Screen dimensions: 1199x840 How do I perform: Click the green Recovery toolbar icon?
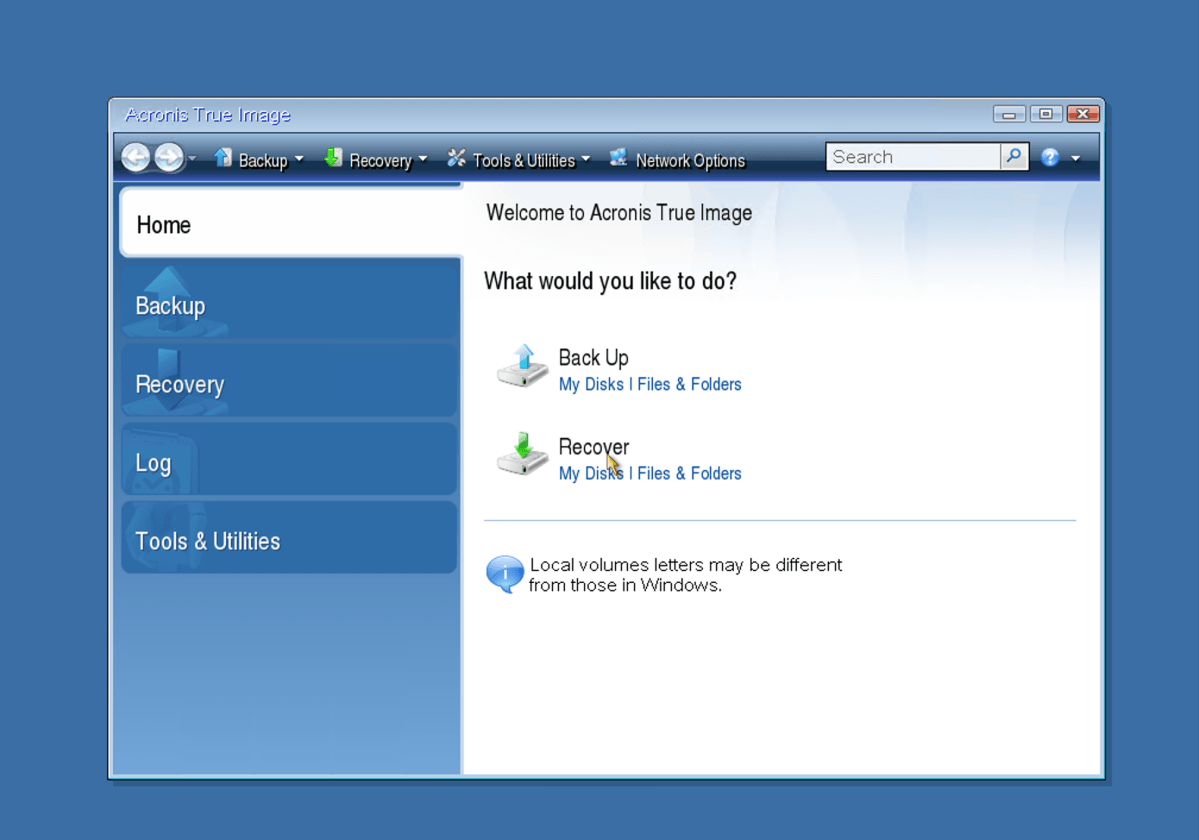333,157
